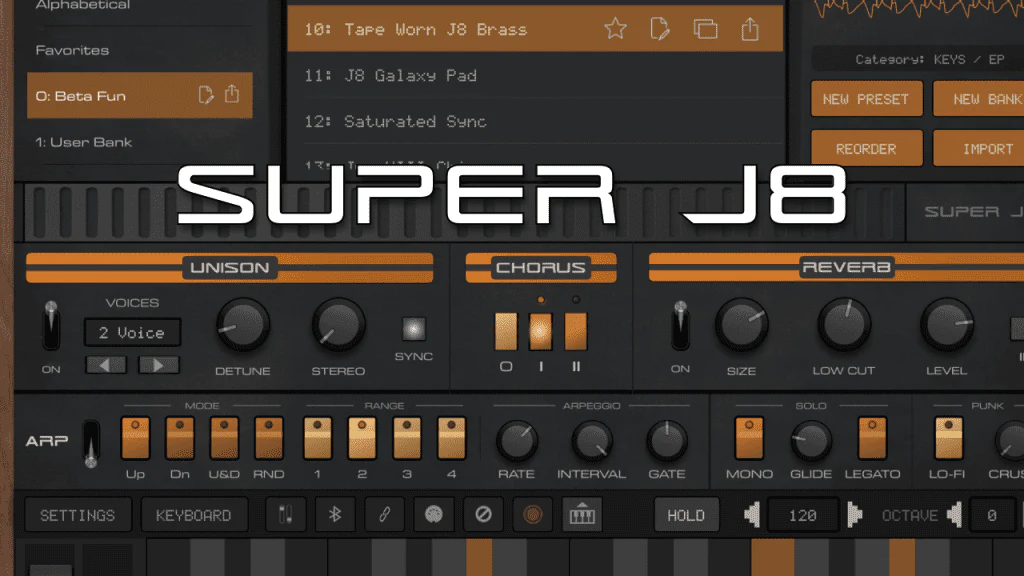Export the Beta Fun bank
Screen dimensions: 1024x576
pyautogui.click(x=232, y=94)
